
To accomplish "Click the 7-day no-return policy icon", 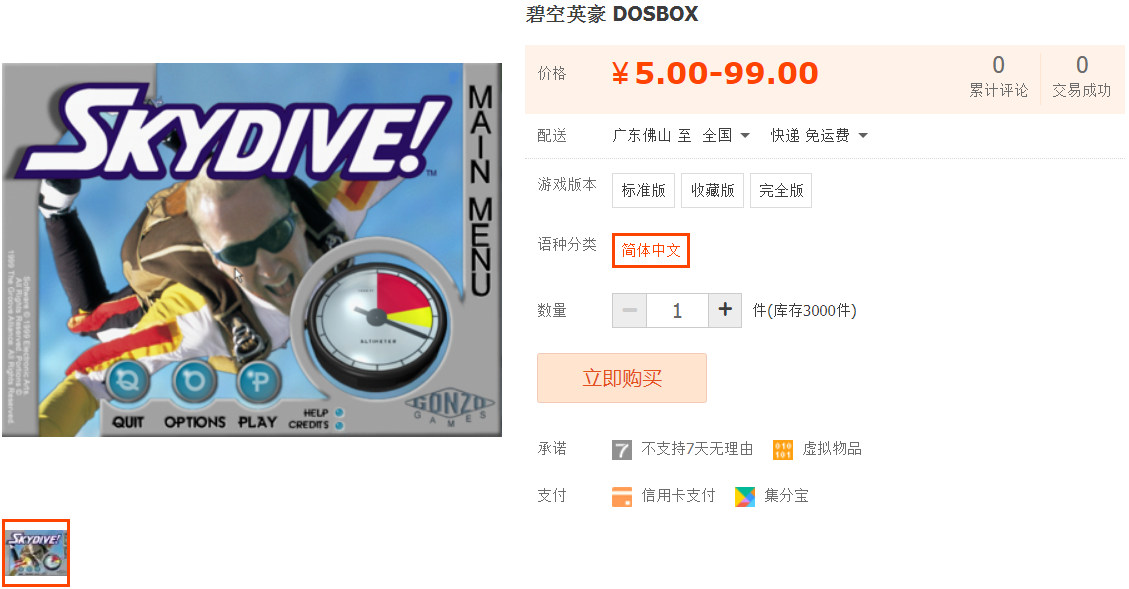I will click(621, 449).
